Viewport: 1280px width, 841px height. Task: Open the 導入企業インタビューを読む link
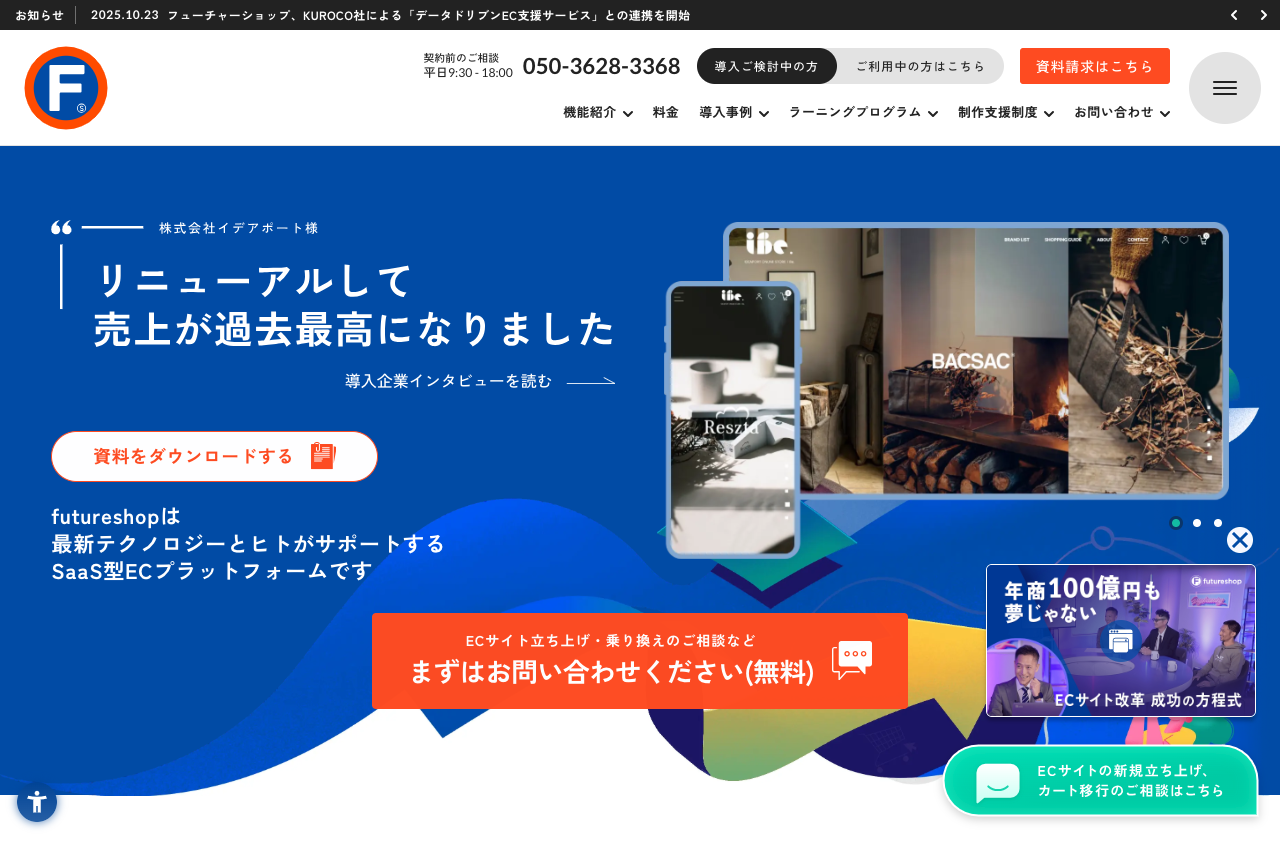(x=447, y=381)
